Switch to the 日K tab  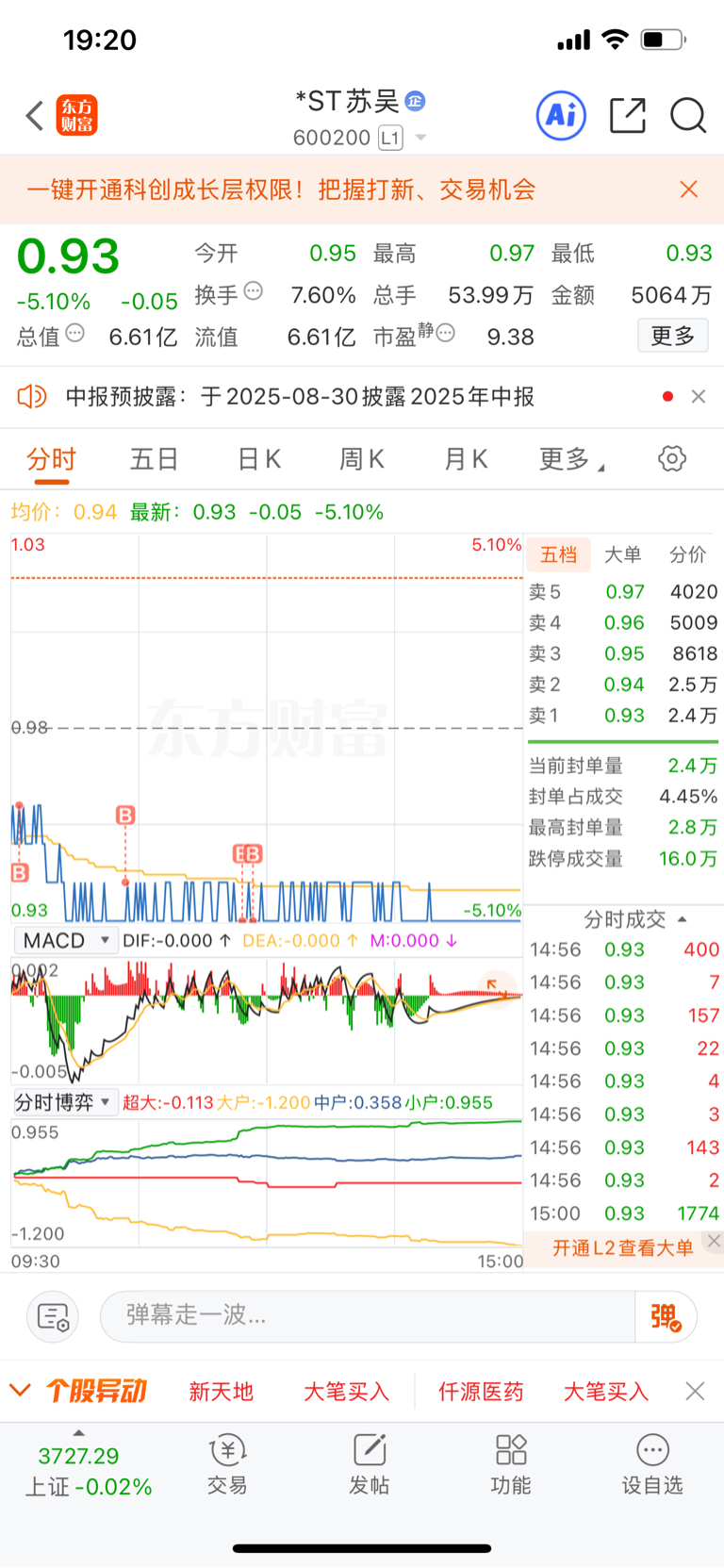(259, 459)
